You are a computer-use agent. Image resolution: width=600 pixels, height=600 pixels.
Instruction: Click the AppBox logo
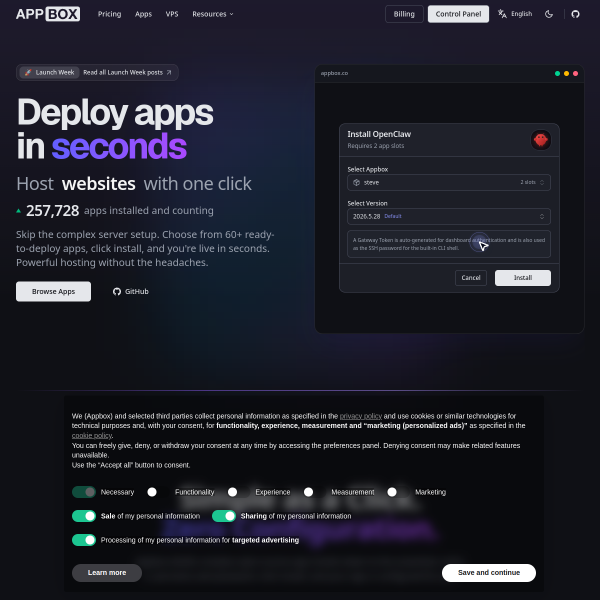48,14
